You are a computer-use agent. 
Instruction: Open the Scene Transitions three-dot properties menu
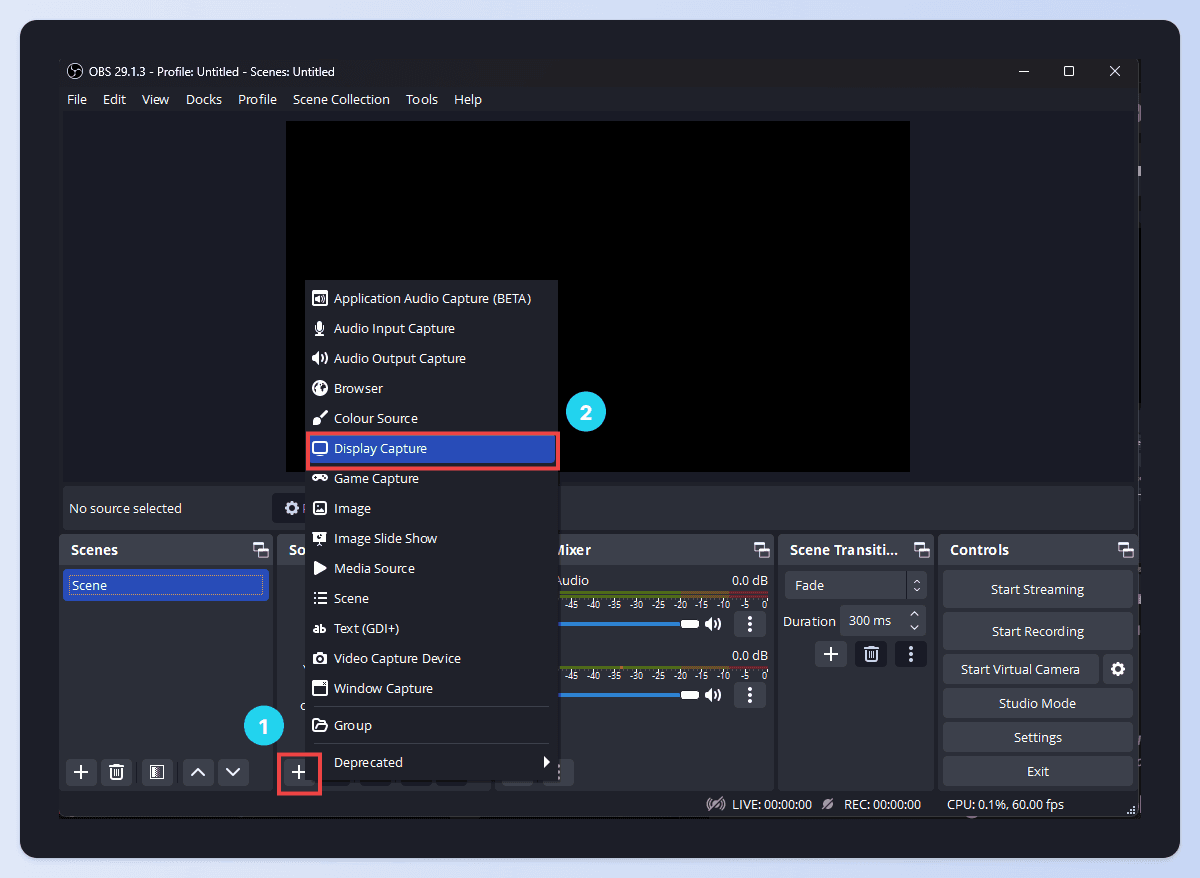point(910,654)
